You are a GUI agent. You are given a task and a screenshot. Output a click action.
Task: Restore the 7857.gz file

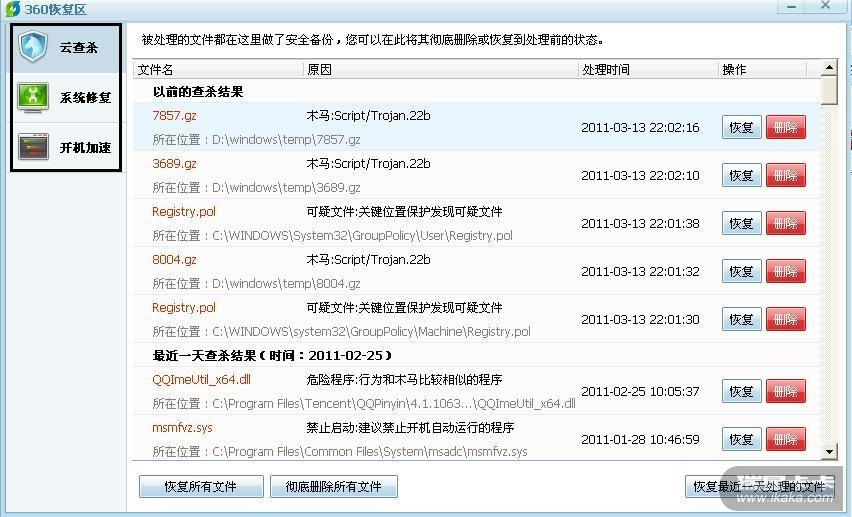click(x=742, y=128)
